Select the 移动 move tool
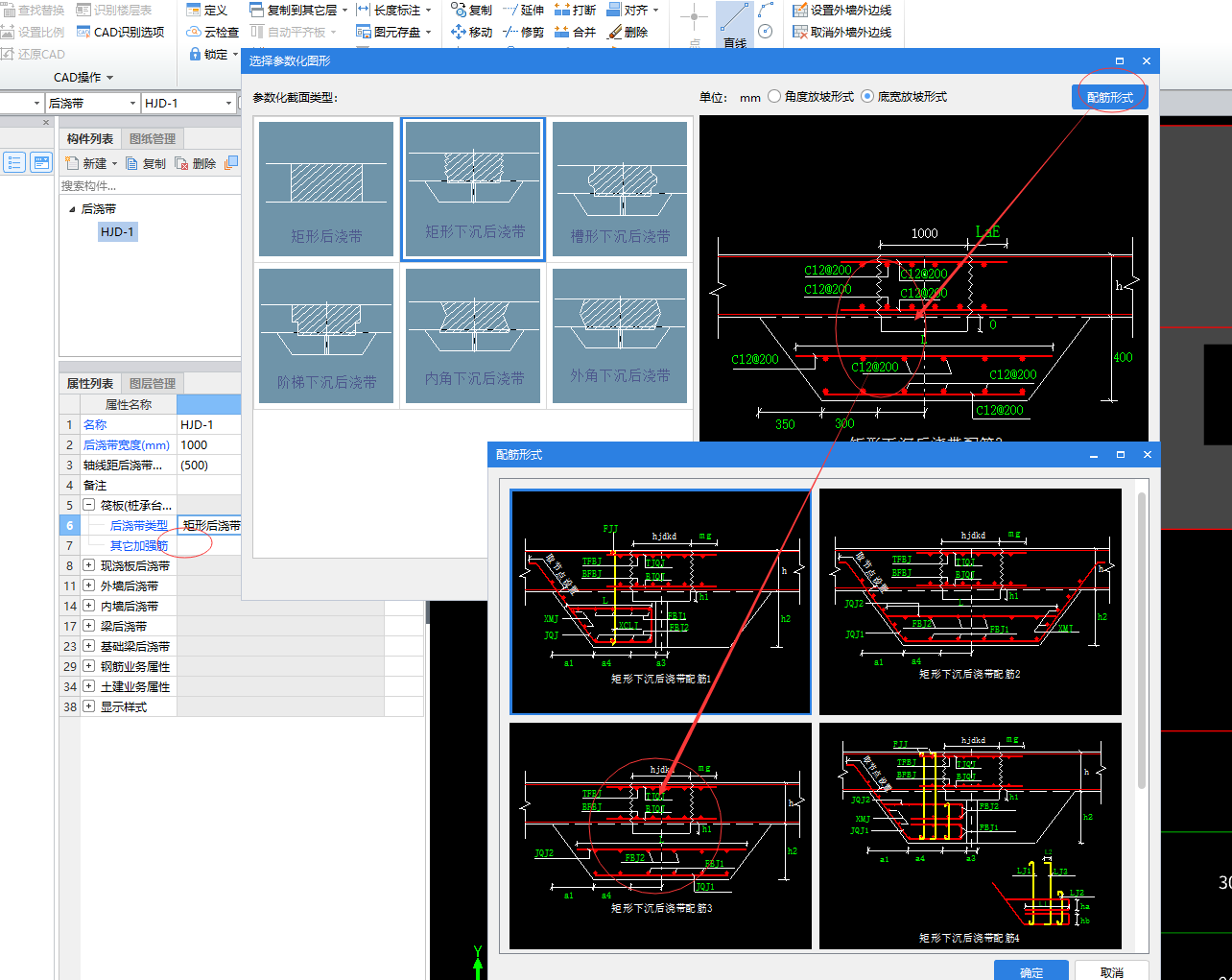This screenshot has height=980, width=1232. tap(472, 32)
